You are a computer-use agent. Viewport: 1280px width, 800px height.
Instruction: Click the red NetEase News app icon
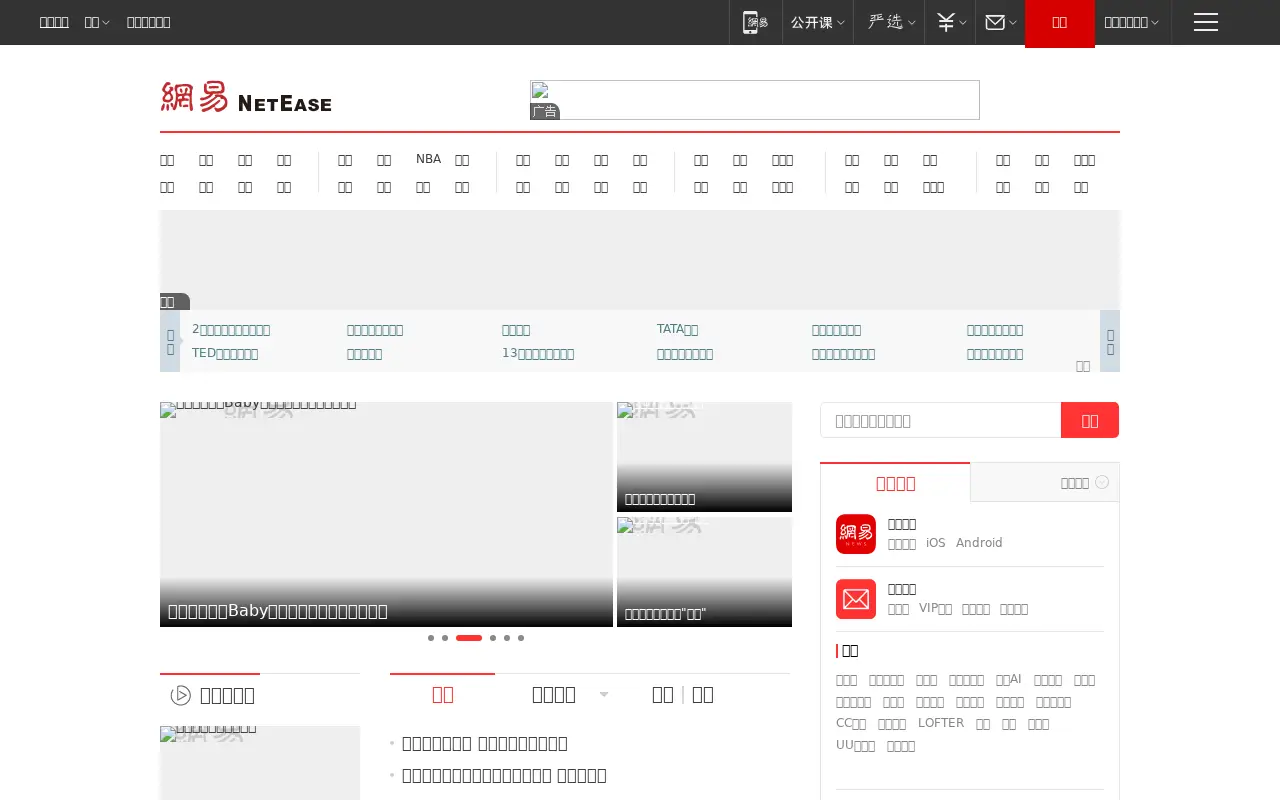pos(856,534)
